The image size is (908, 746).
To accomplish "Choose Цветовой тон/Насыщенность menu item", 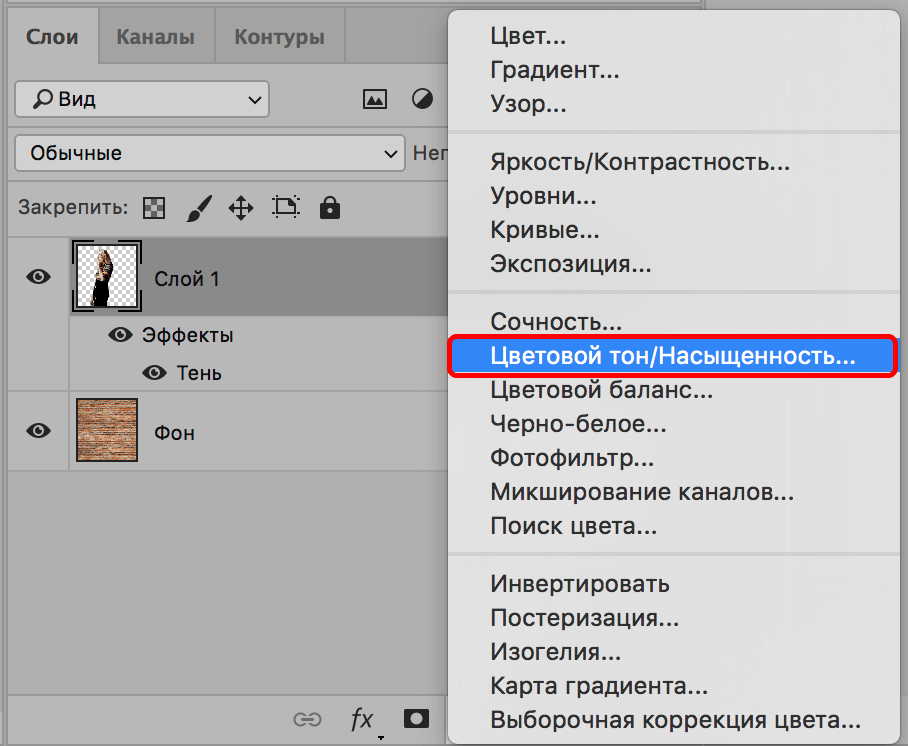I will [x=672, y=356].
